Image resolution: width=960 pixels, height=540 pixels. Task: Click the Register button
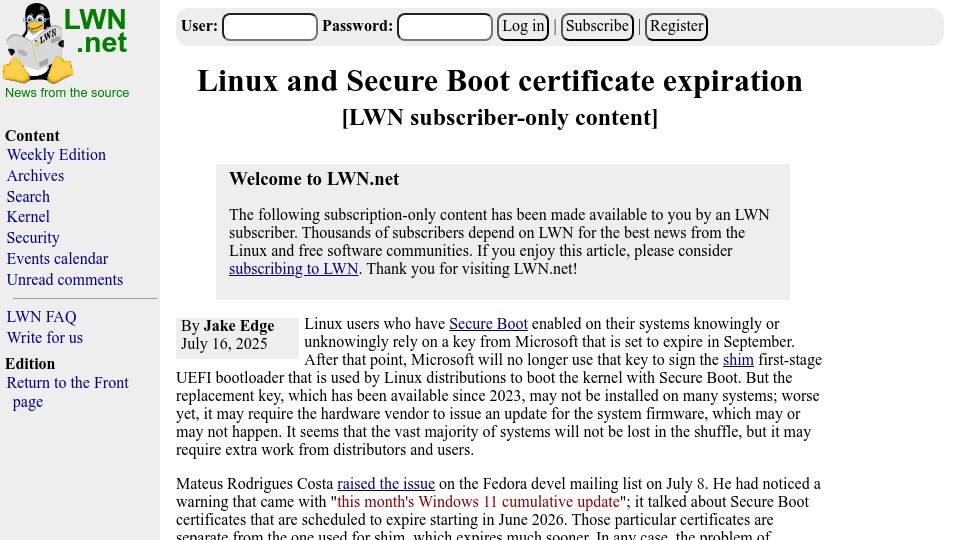point(676,27)
